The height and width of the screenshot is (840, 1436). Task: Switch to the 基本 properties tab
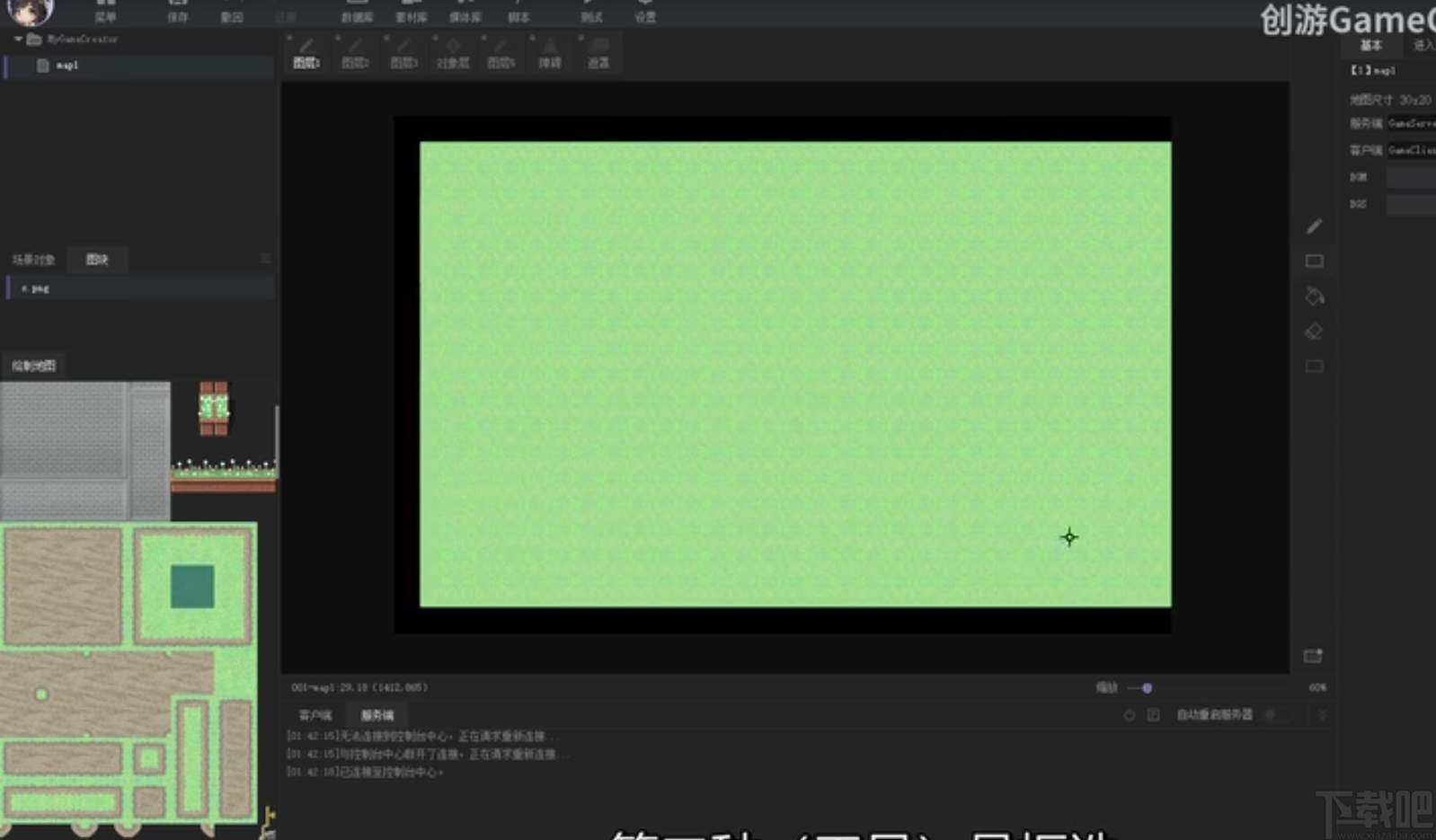pos(1370,45)
